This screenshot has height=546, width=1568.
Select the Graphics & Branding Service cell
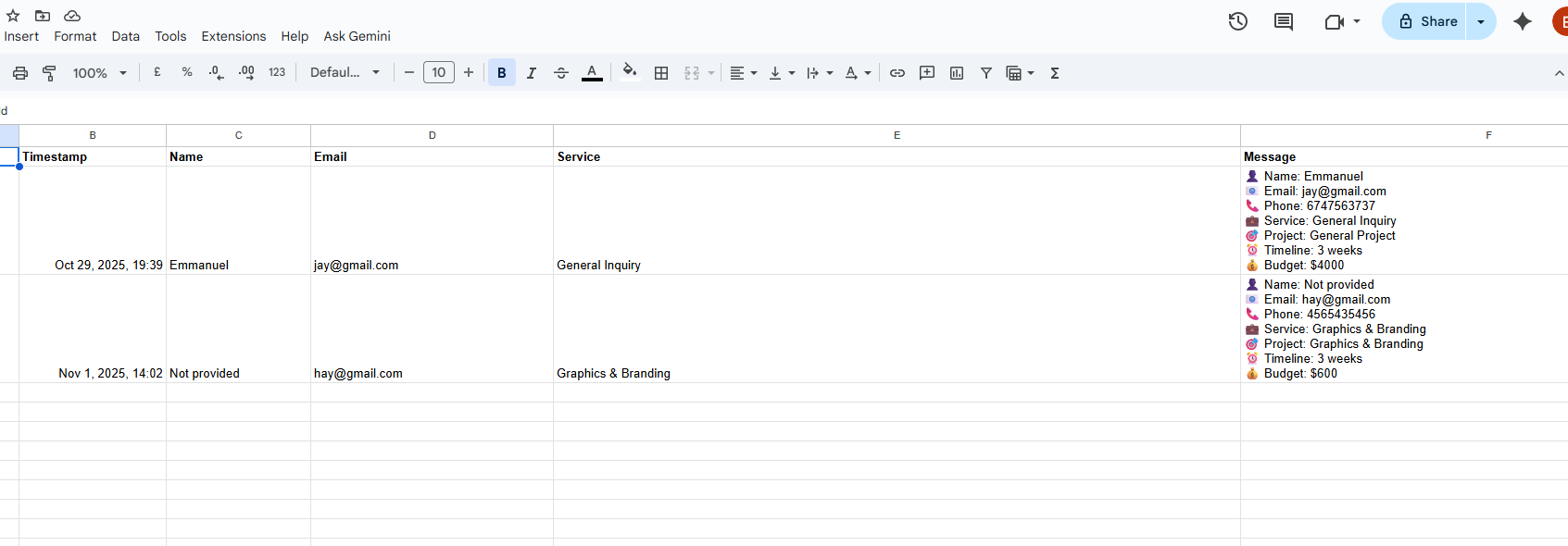pyautogui.click(x=897, y=329)
